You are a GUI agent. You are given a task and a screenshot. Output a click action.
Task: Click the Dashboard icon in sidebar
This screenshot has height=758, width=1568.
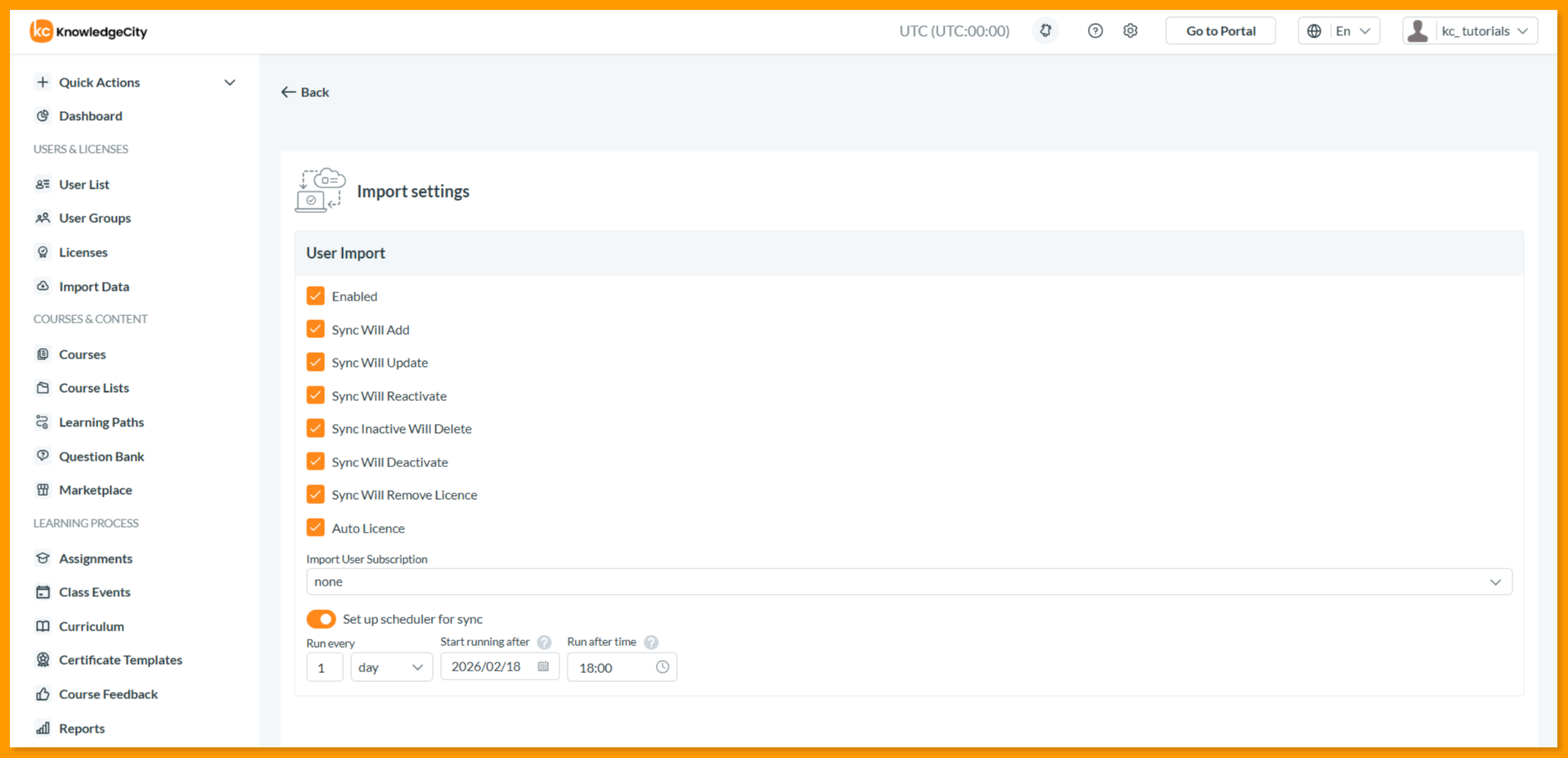[x=43, y=116]
